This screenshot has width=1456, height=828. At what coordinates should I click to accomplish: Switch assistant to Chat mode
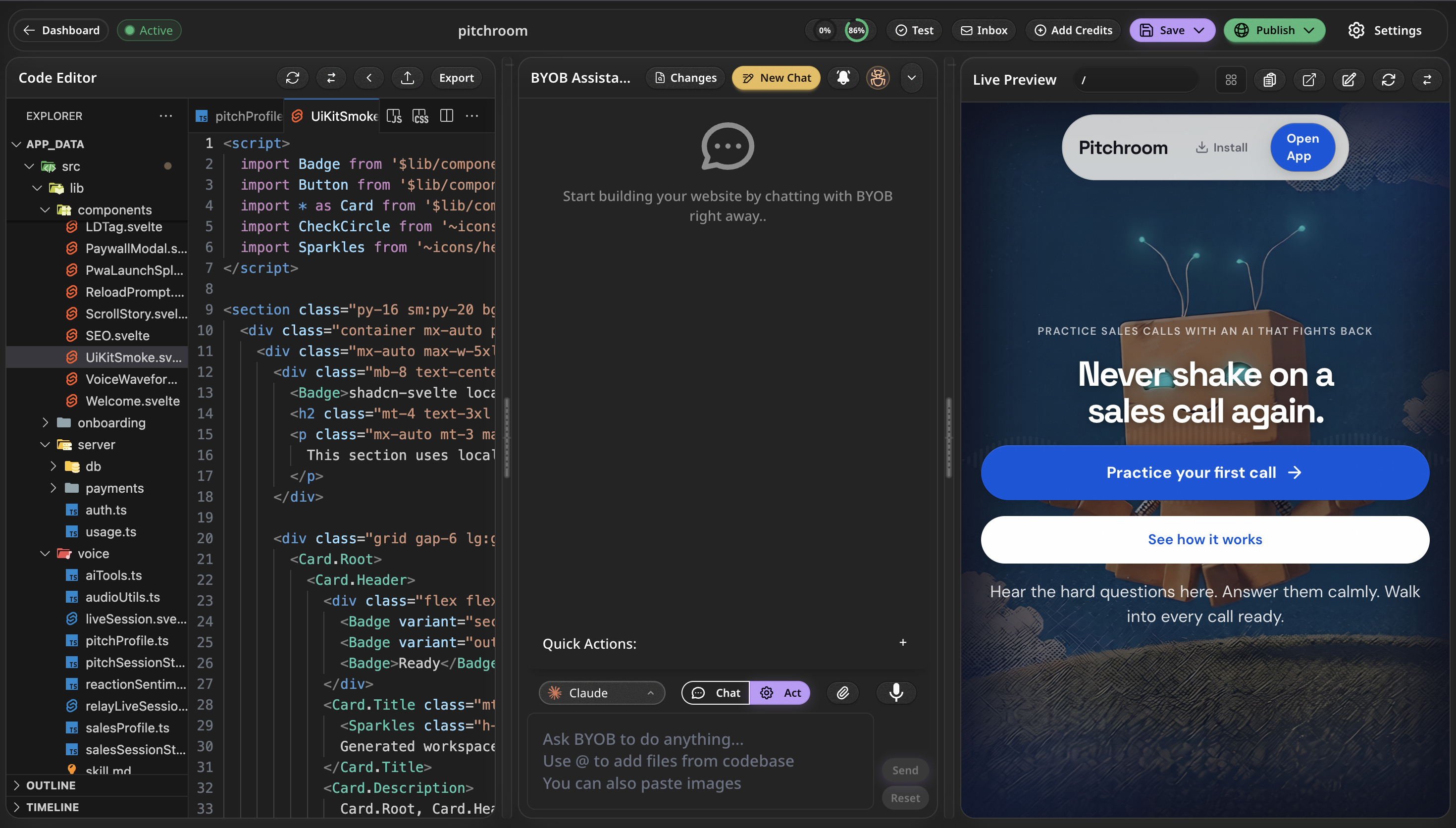tap(716, 693)
